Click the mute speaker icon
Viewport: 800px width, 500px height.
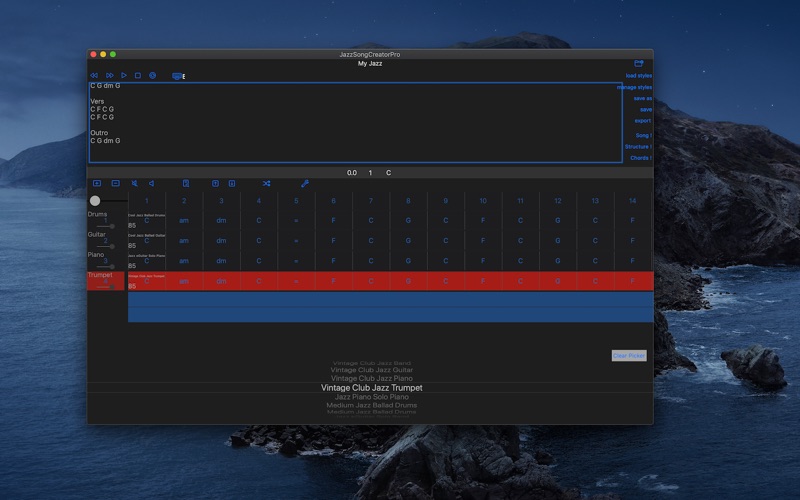134,183
